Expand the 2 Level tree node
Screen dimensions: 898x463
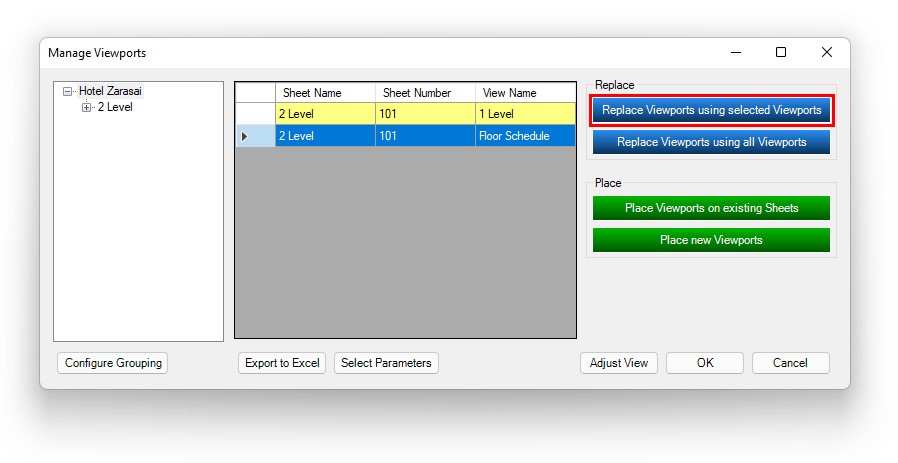tap(86, 107)
